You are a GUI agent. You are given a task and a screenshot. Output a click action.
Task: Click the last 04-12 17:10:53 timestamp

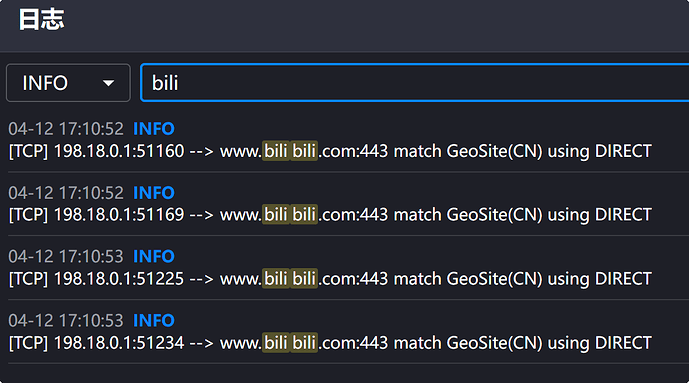[66, 321]
